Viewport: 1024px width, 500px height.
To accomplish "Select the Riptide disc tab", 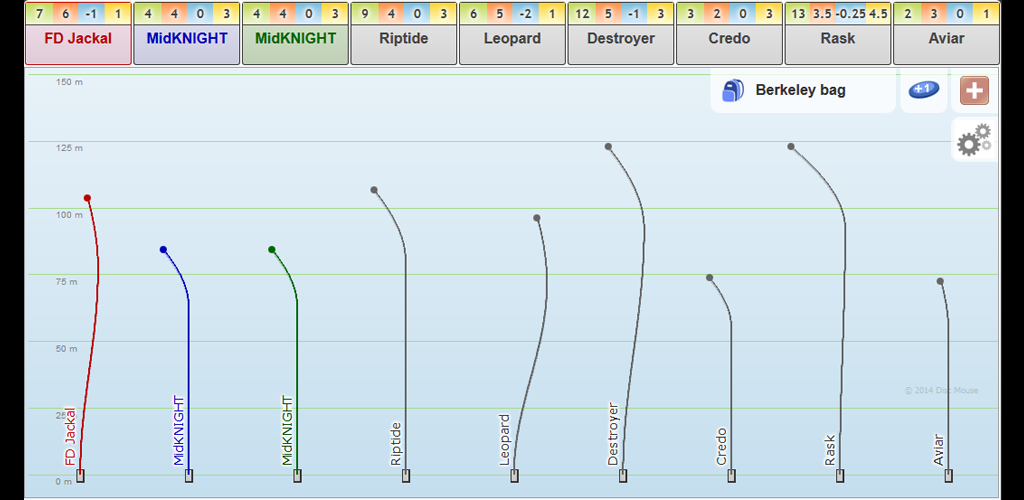I will coord(404,44).
